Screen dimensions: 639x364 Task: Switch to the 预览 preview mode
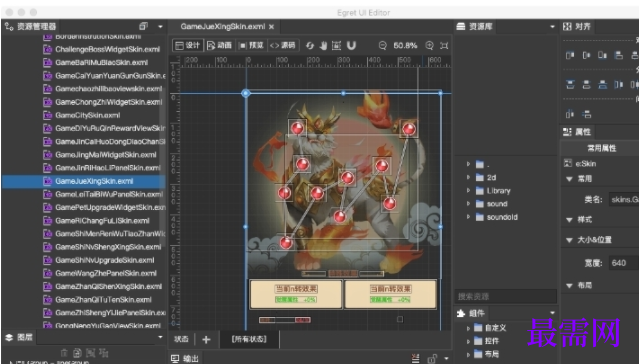251,45
